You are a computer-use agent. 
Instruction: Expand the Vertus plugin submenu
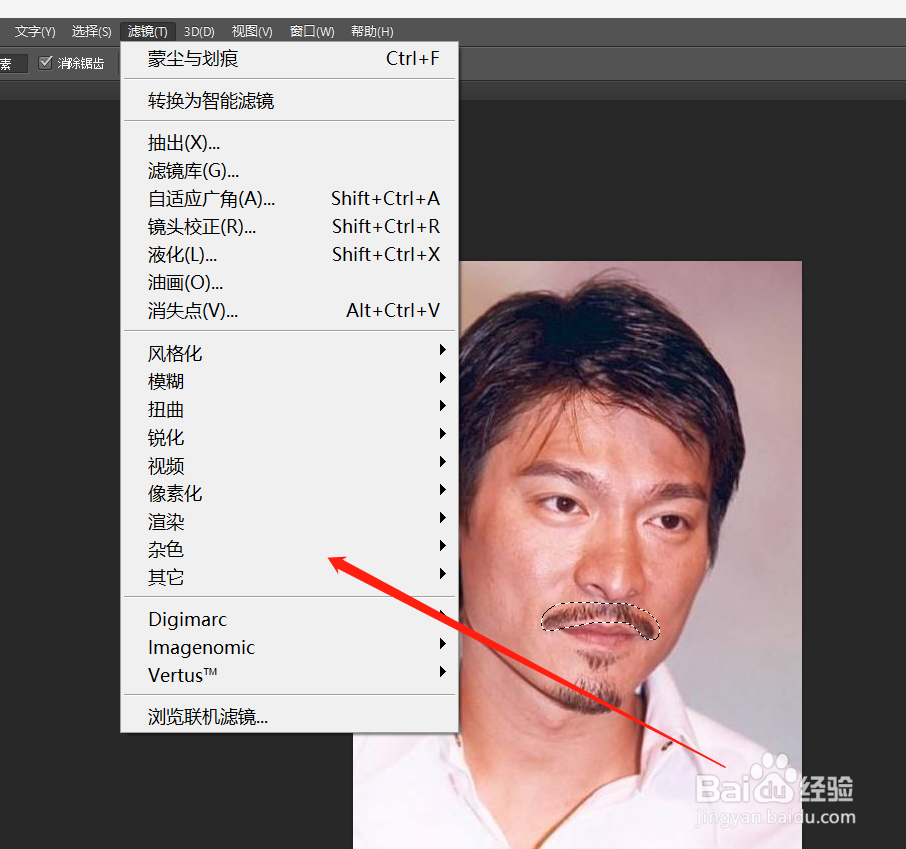[289, 674]
